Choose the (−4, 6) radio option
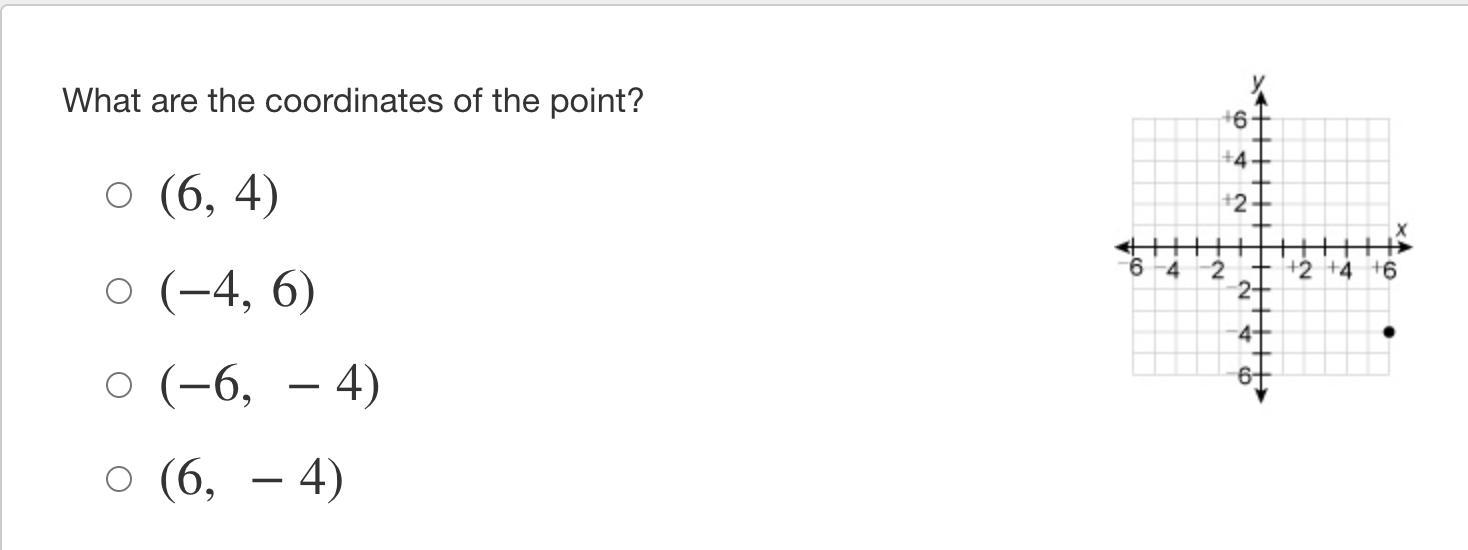The image size is (1468, 550). (x=118, y=291)
